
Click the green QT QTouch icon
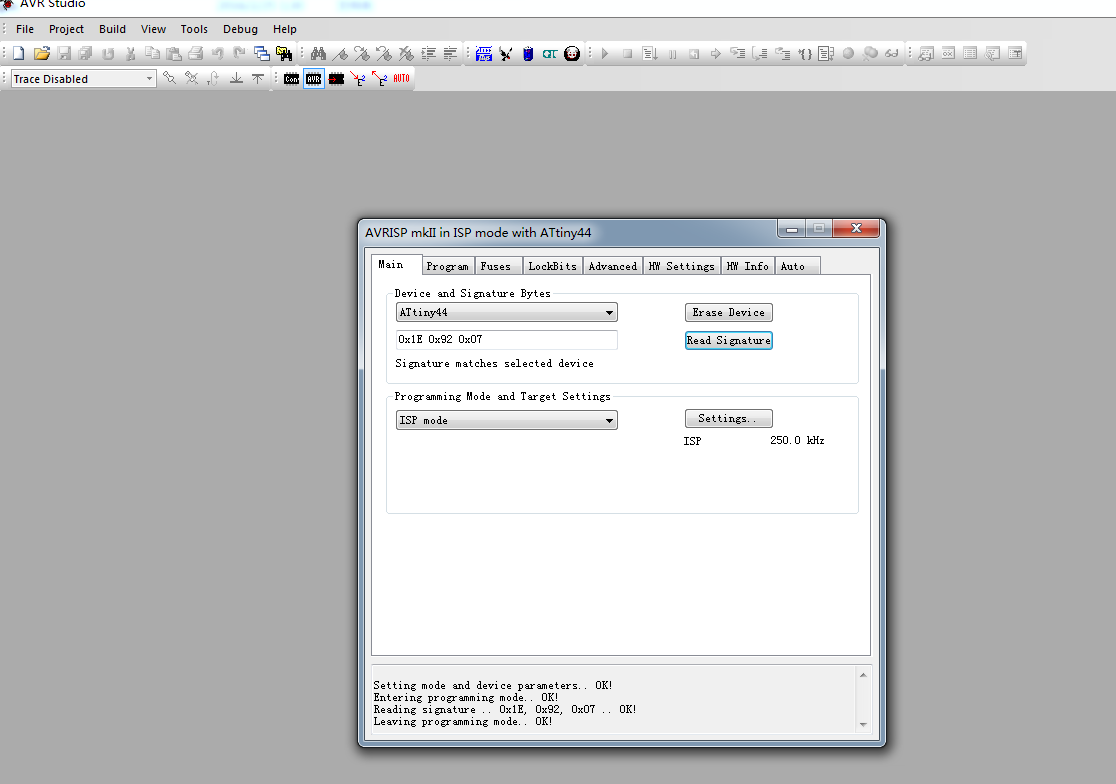point(550,53)
